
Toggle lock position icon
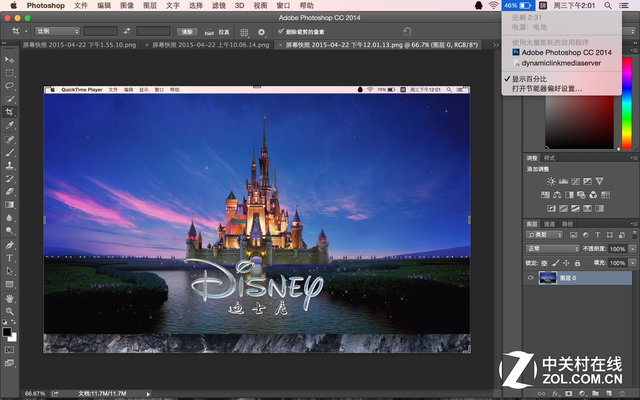[566, 263]
